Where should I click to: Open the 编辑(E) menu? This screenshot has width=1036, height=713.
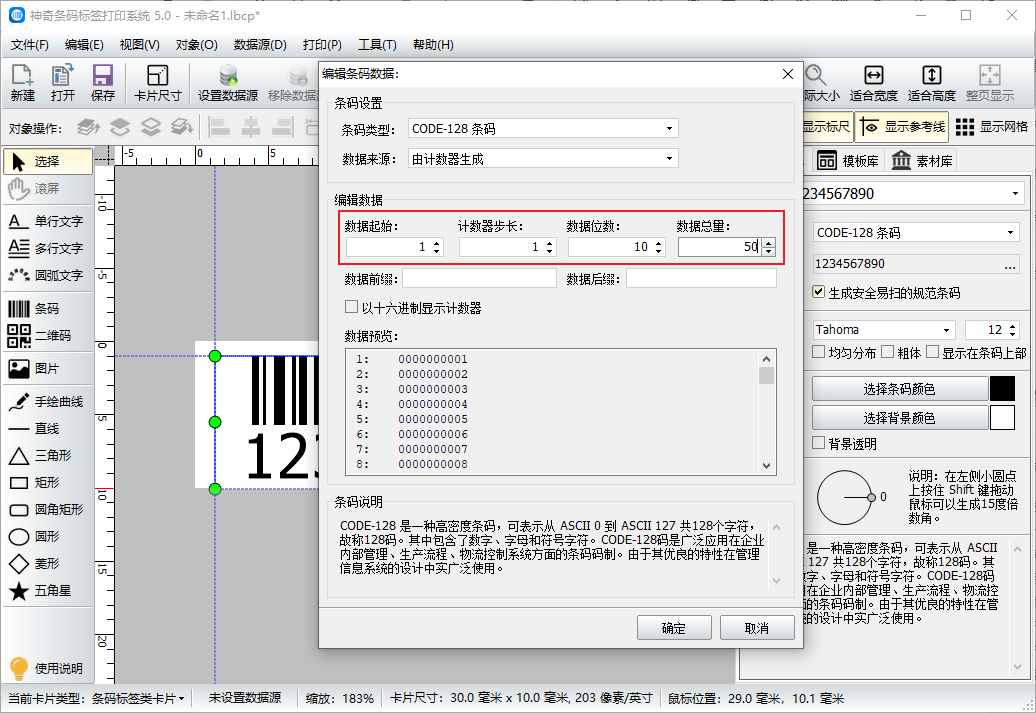(85, 45)
